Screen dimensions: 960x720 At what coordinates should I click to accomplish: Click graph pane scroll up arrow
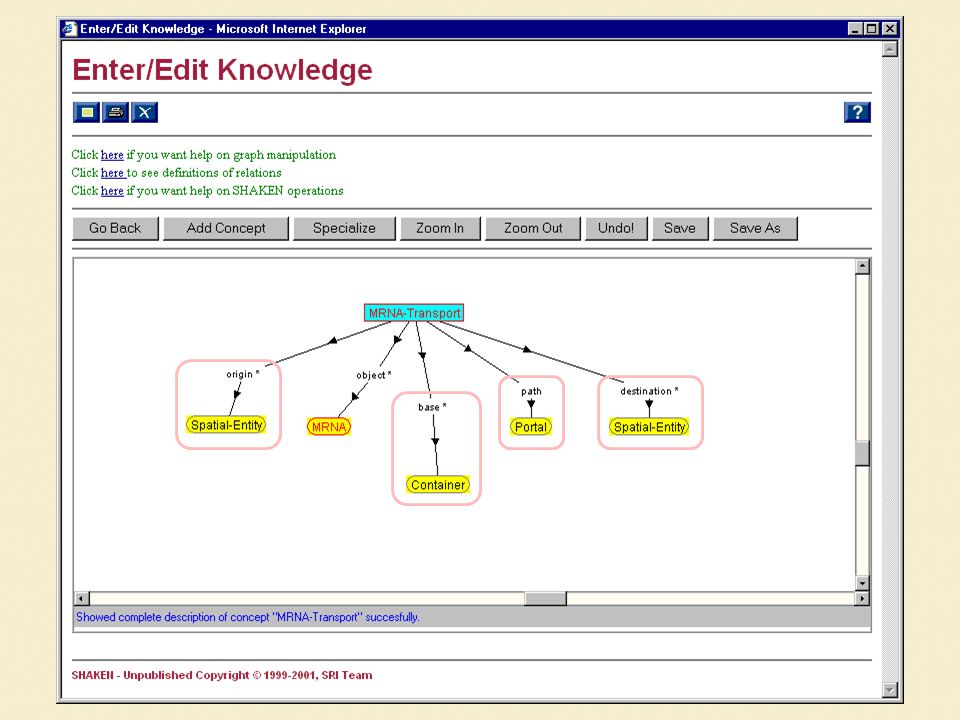coord(862,266)
